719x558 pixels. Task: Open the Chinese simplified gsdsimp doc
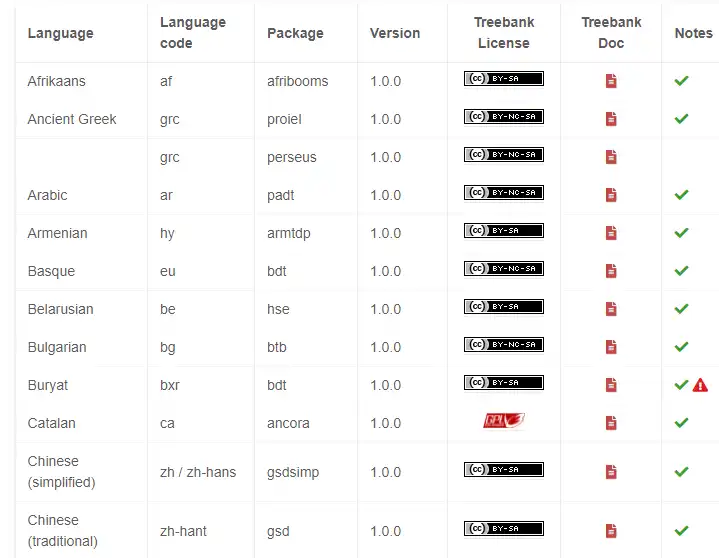611,472
